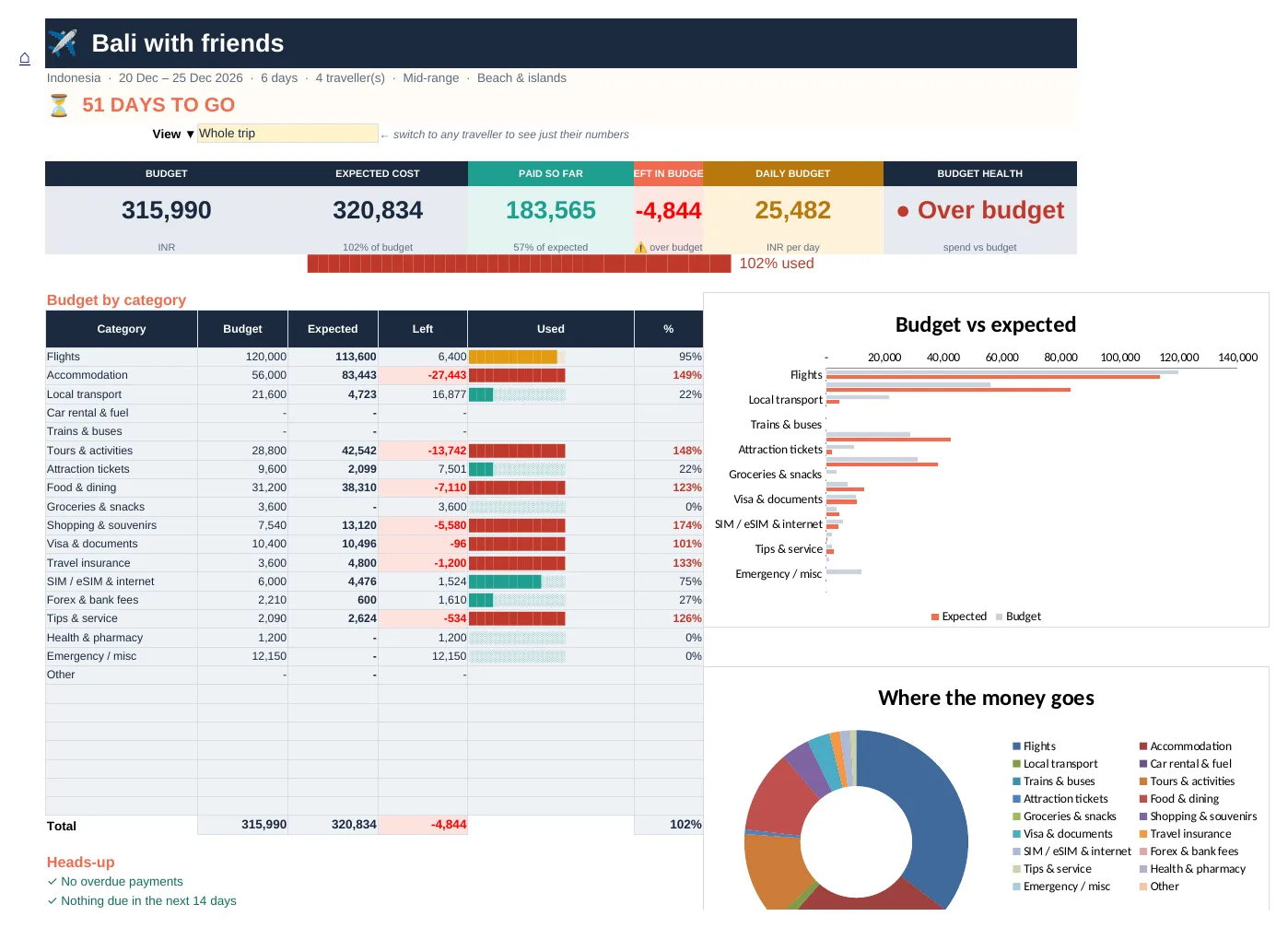Screen dimensions: 1288x928
Task: Click the Nothing due in next 14 days notice
Action: point(142,901)
